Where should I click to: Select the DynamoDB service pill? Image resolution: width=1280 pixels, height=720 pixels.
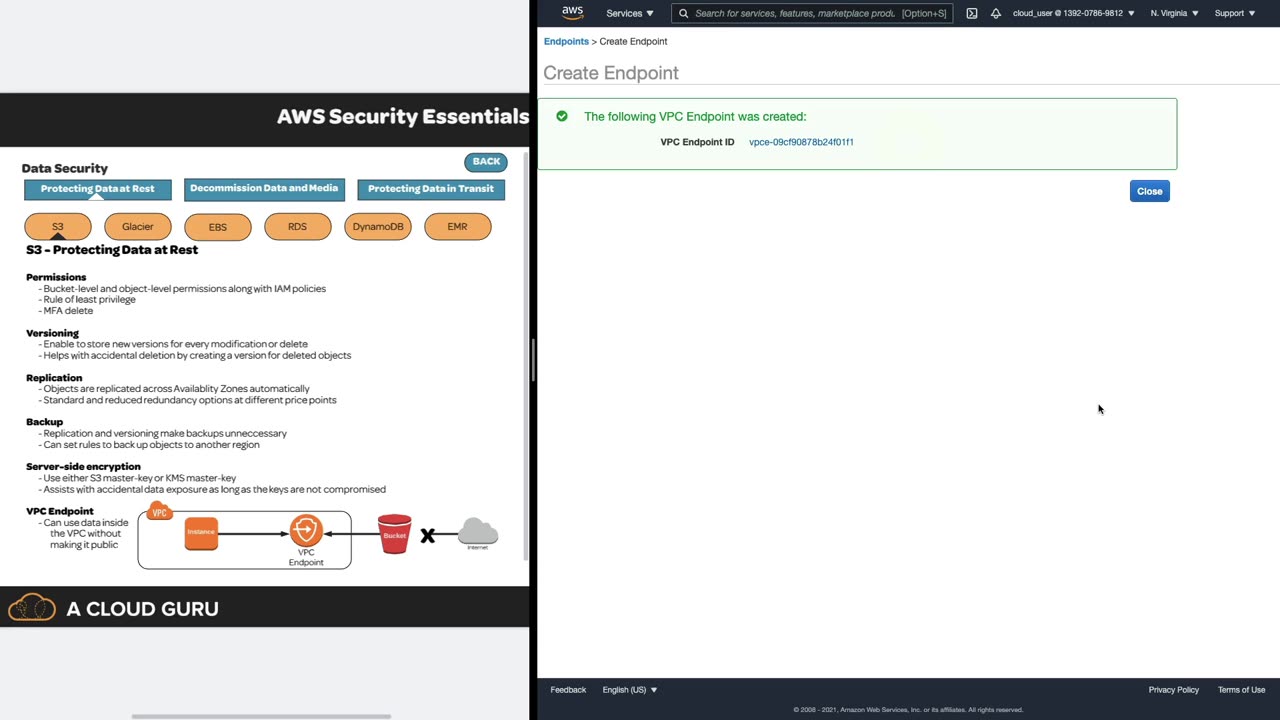[378, 226]
